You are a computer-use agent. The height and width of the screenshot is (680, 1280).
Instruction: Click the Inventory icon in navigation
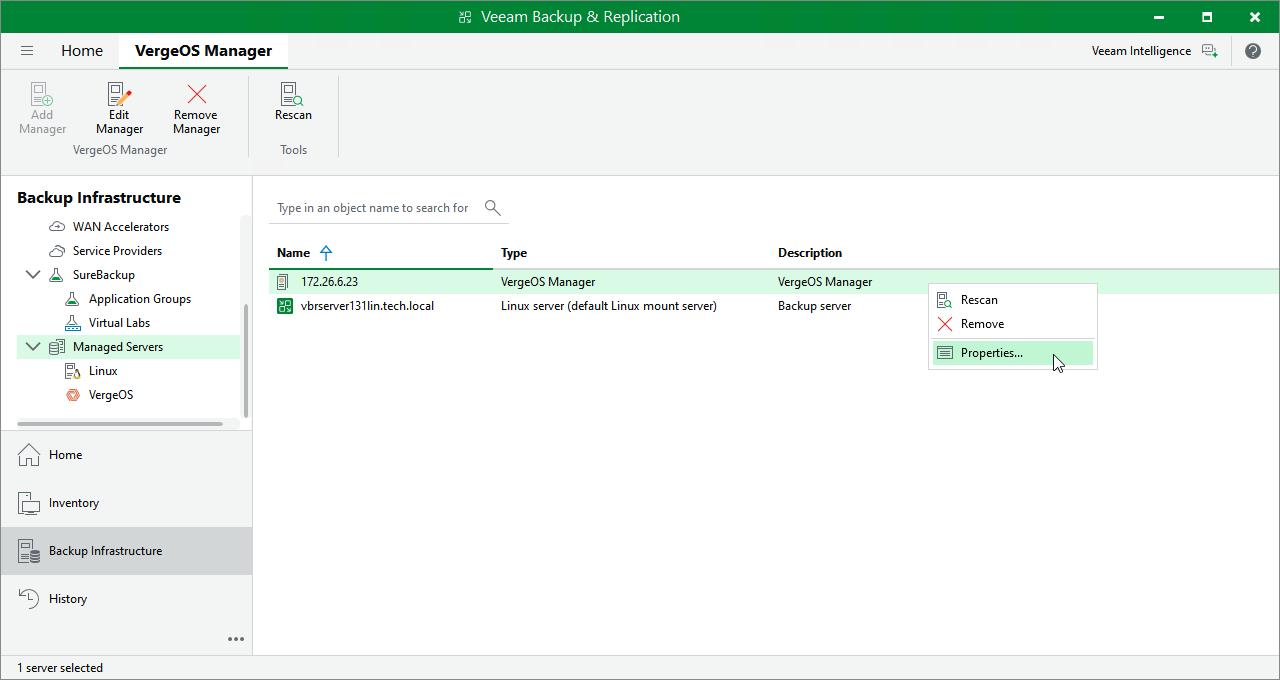click(x=29, y=503)
